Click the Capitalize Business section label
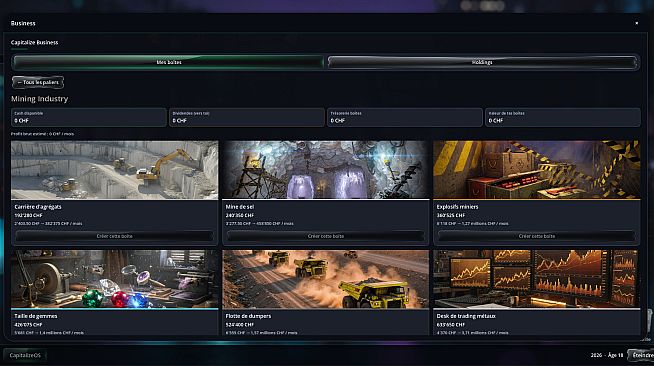Screen dimensions: 654x366 pos(35,43)
